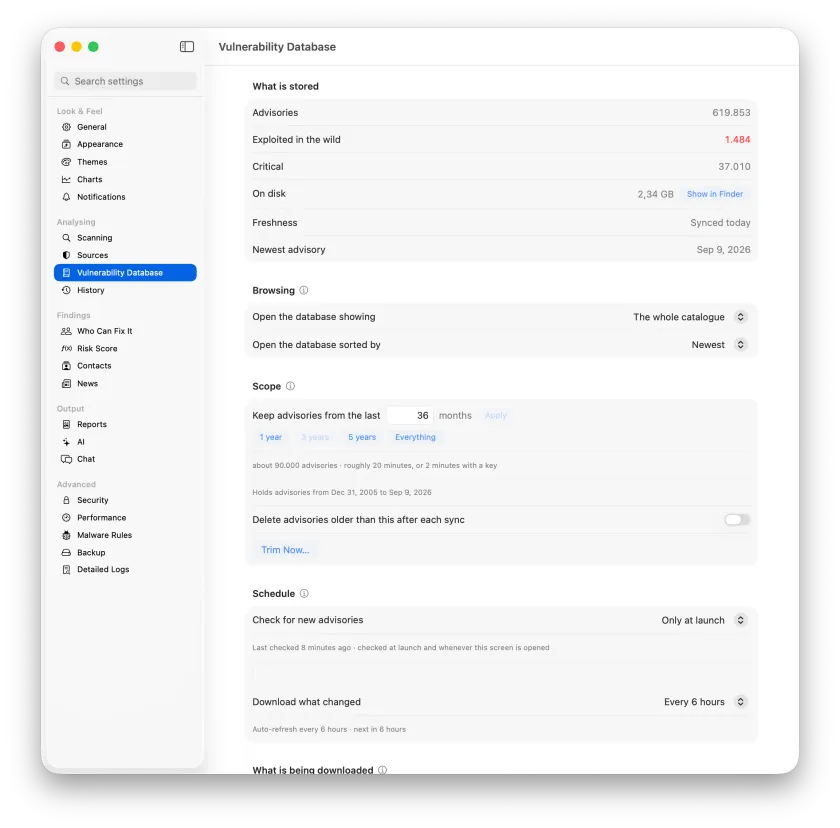Image resolution: width=840 pixels, height=828 pixels.
Task: Click the Detailed Logs icon
Action: (x=66, y=570)
